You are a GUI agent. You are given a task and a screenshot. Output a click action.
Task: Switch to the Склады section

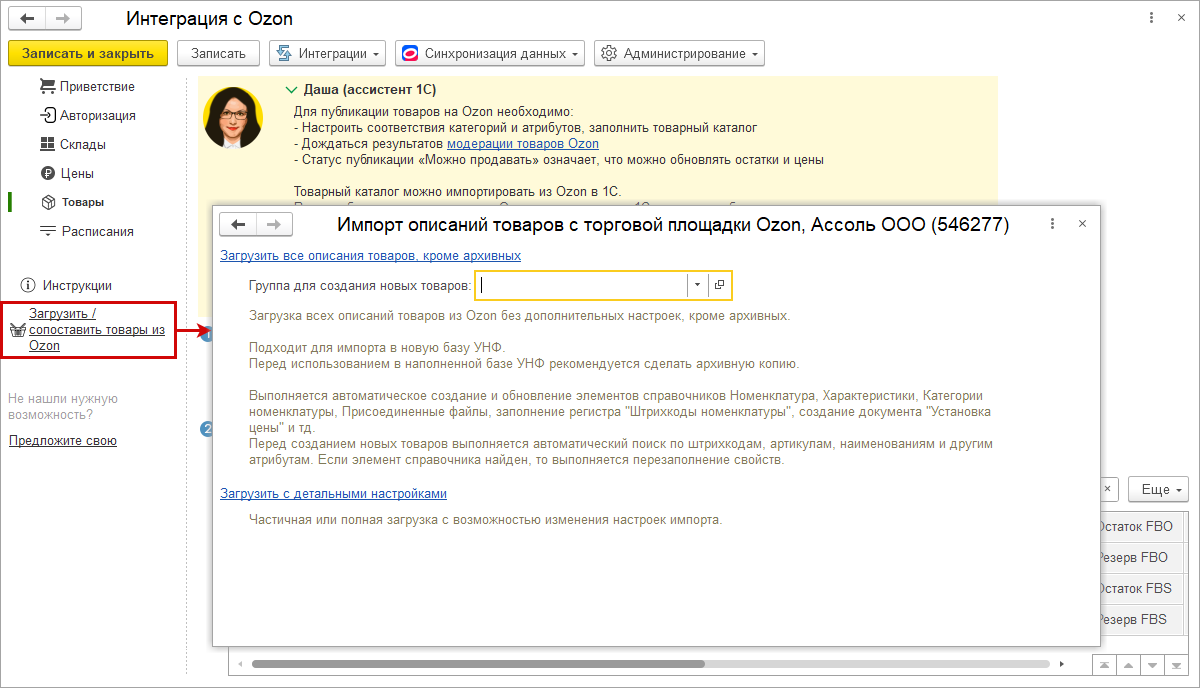coord(82,145)
